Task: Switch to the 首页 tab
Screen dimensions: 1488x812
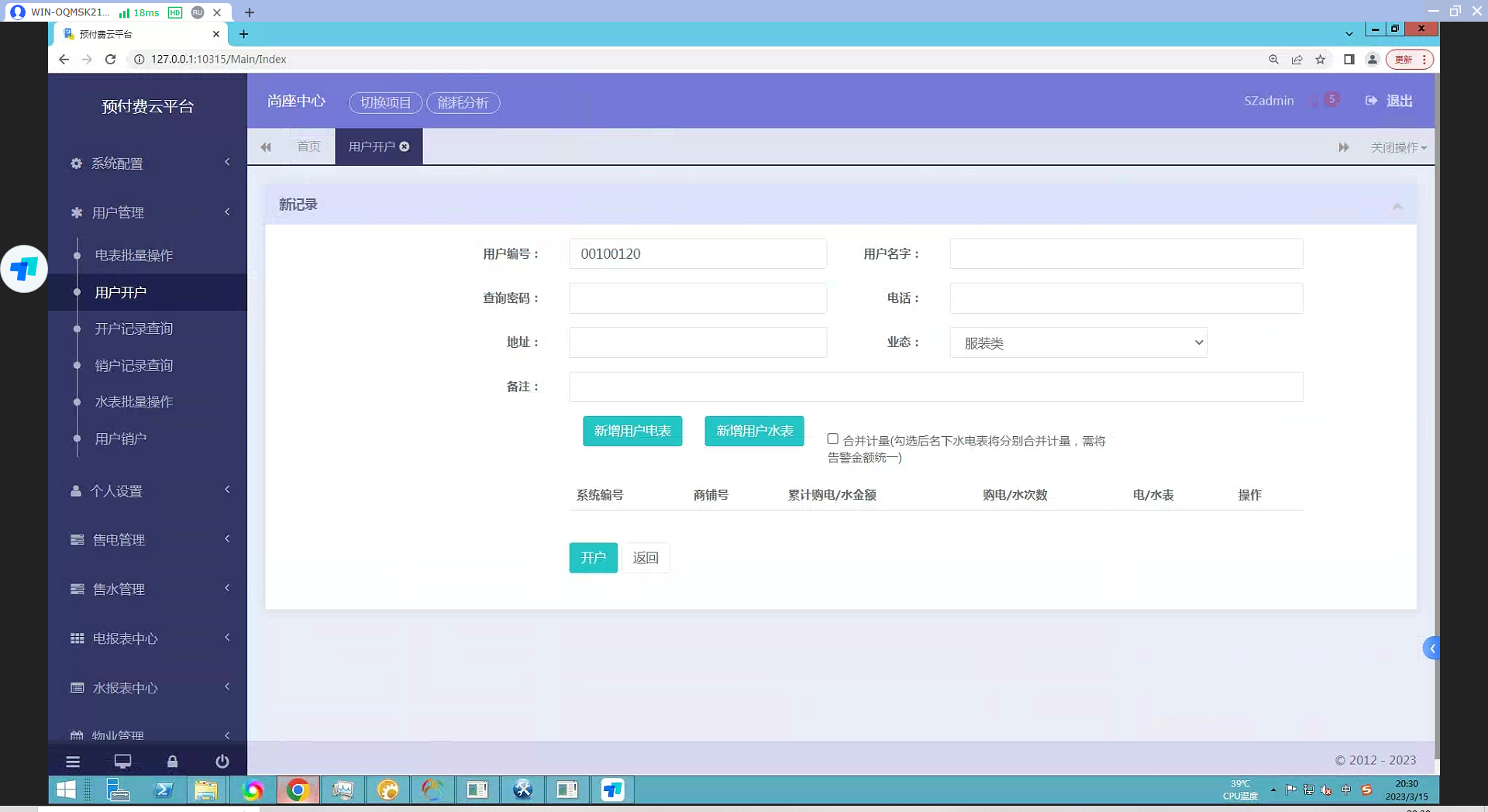Action: (x=308, y=146)
